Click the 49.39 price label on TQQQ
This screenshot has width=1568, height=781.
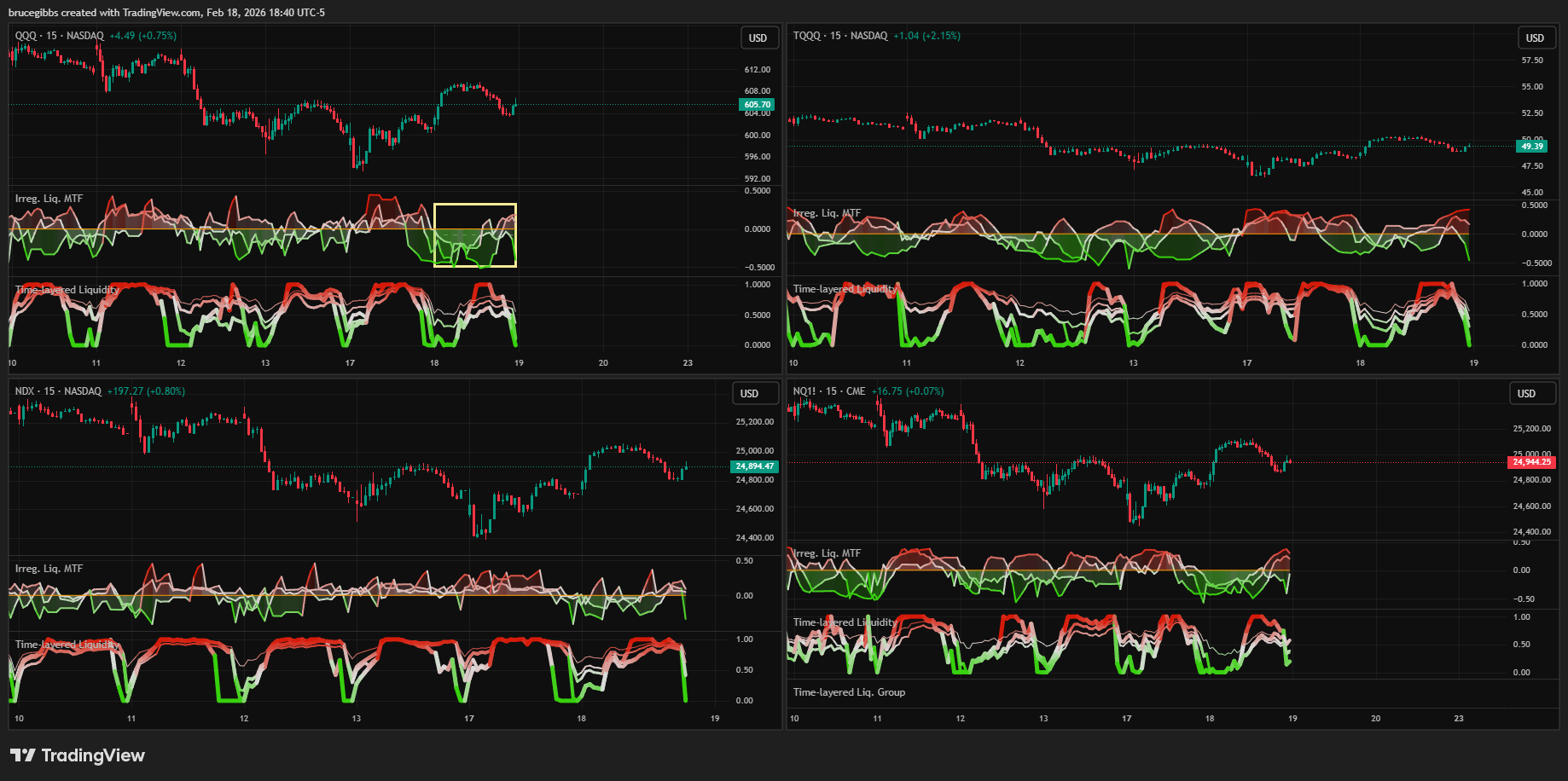[x=1532, y=147]
